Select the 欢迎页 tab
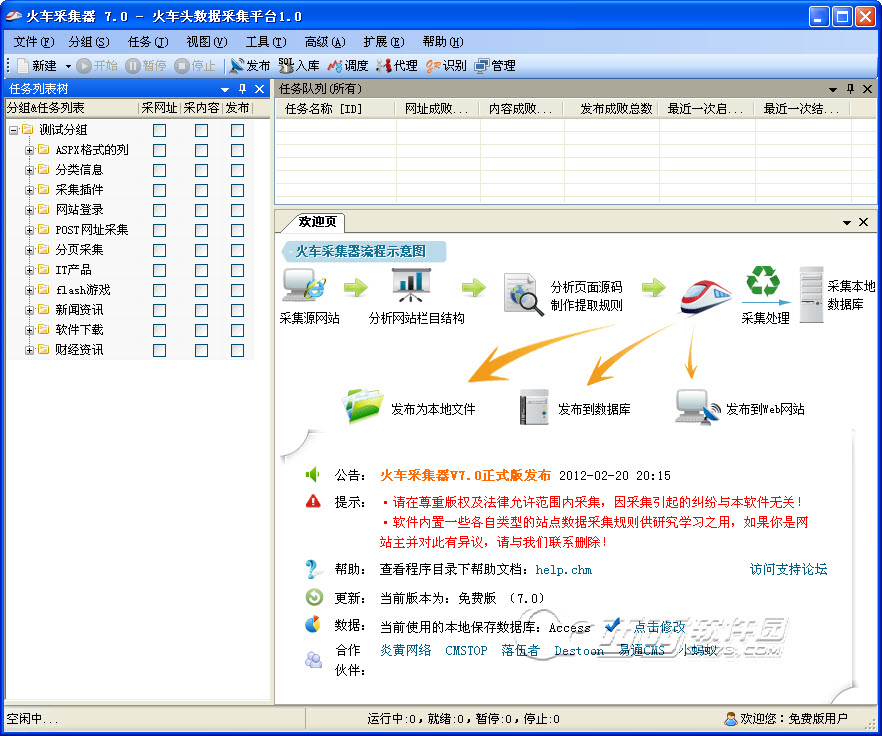 pos(317,222)
